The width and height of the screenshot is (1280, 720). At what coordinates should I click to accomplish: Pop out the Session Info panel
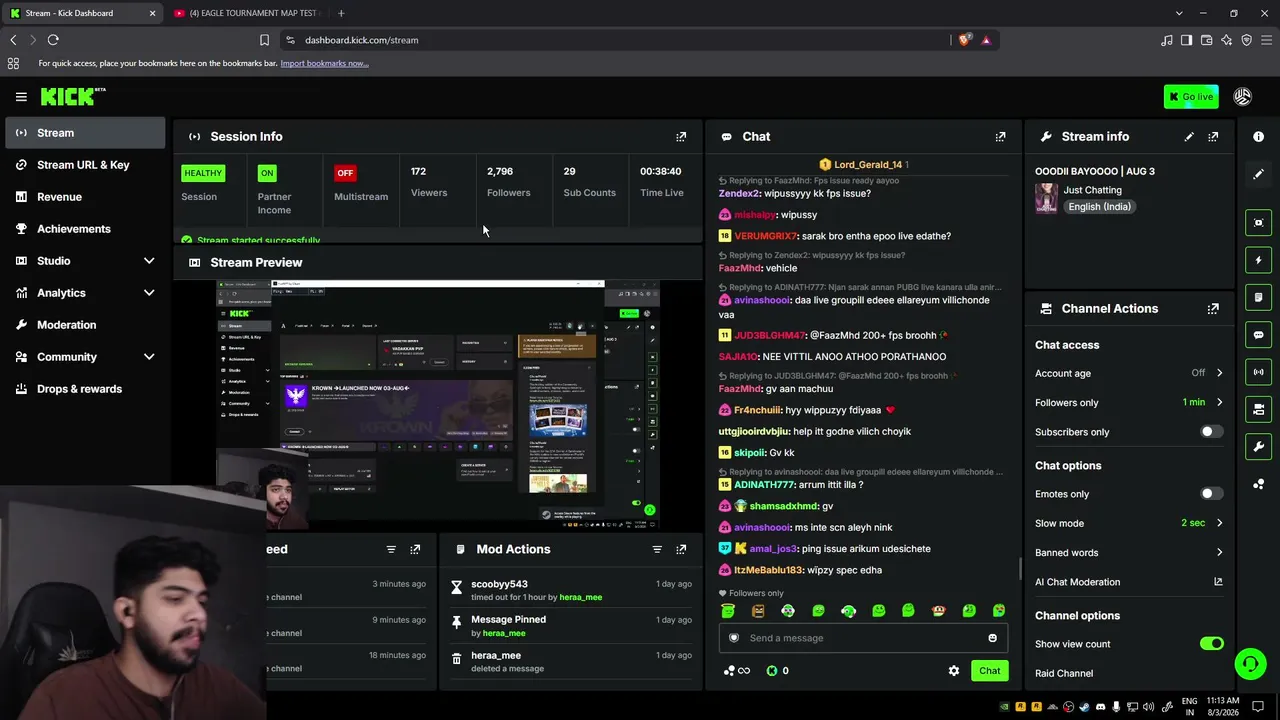[681, 137]
